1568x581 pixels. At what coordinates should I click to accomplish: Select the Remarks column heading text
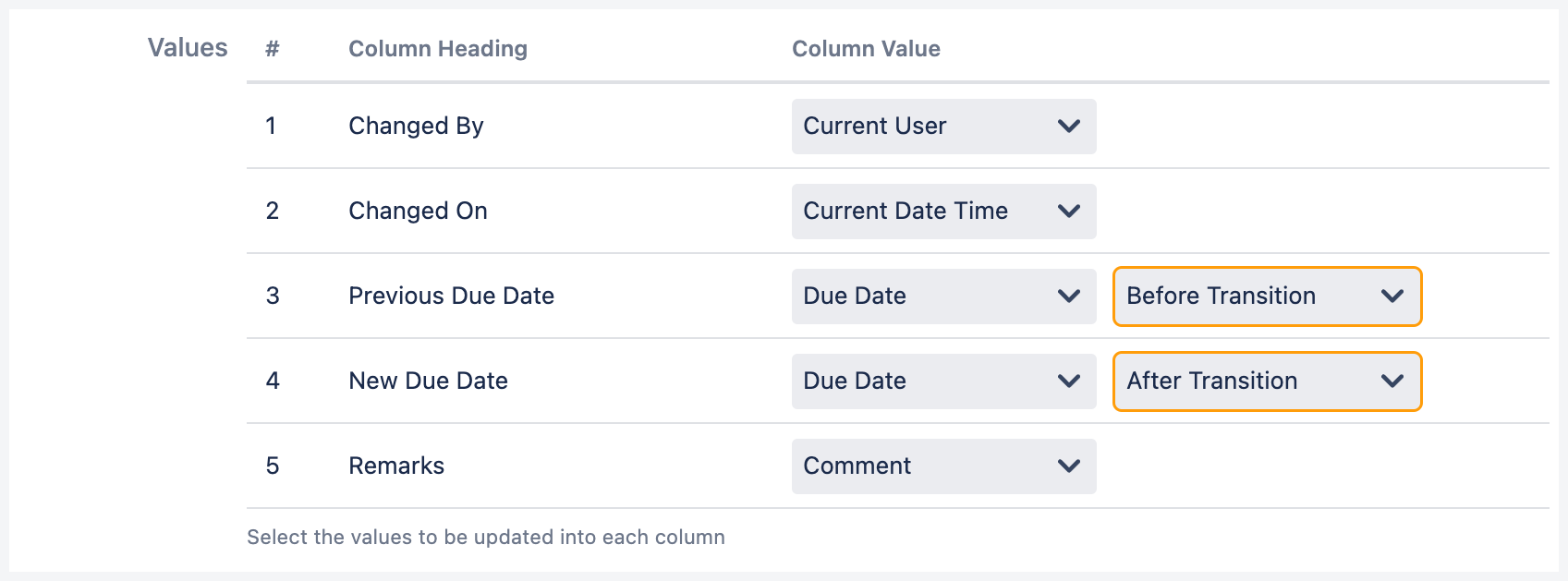click(396, 466)
